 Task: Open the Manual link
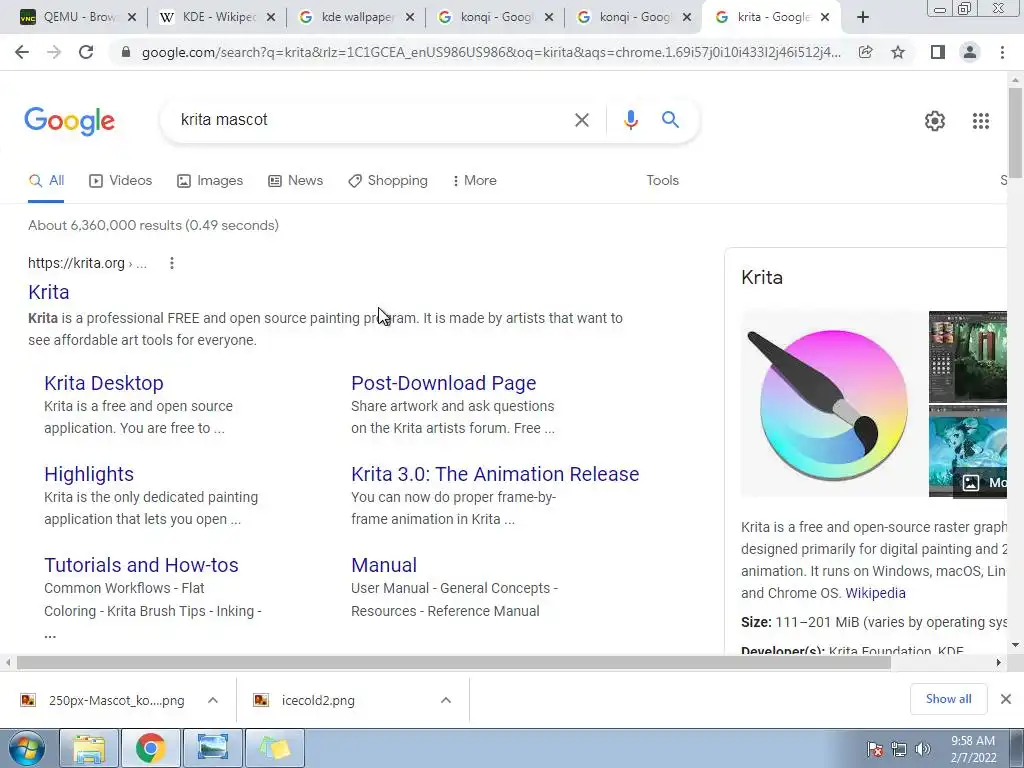tap(384, 565)
